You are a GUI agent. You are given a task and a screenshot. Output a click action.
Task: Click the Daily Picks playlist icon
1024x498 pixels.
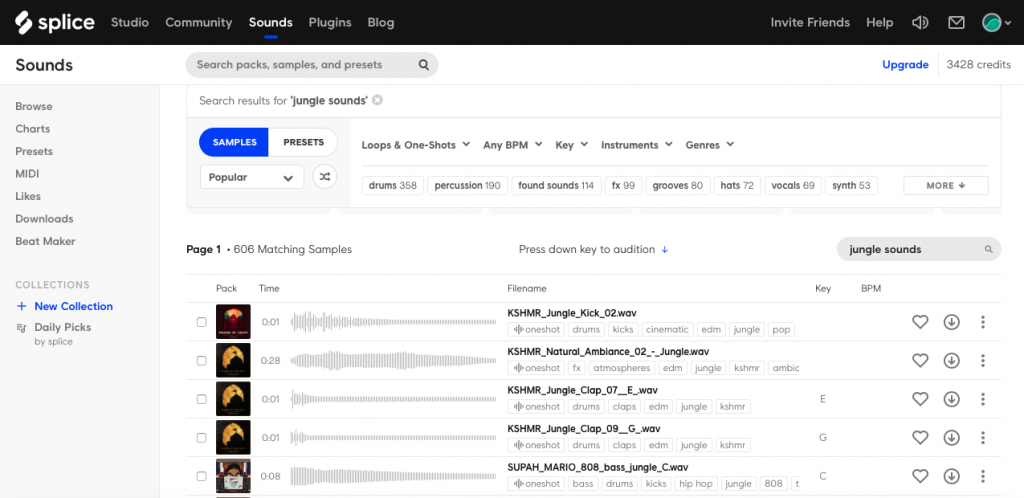pyautogui.click(x=22, y=328)
